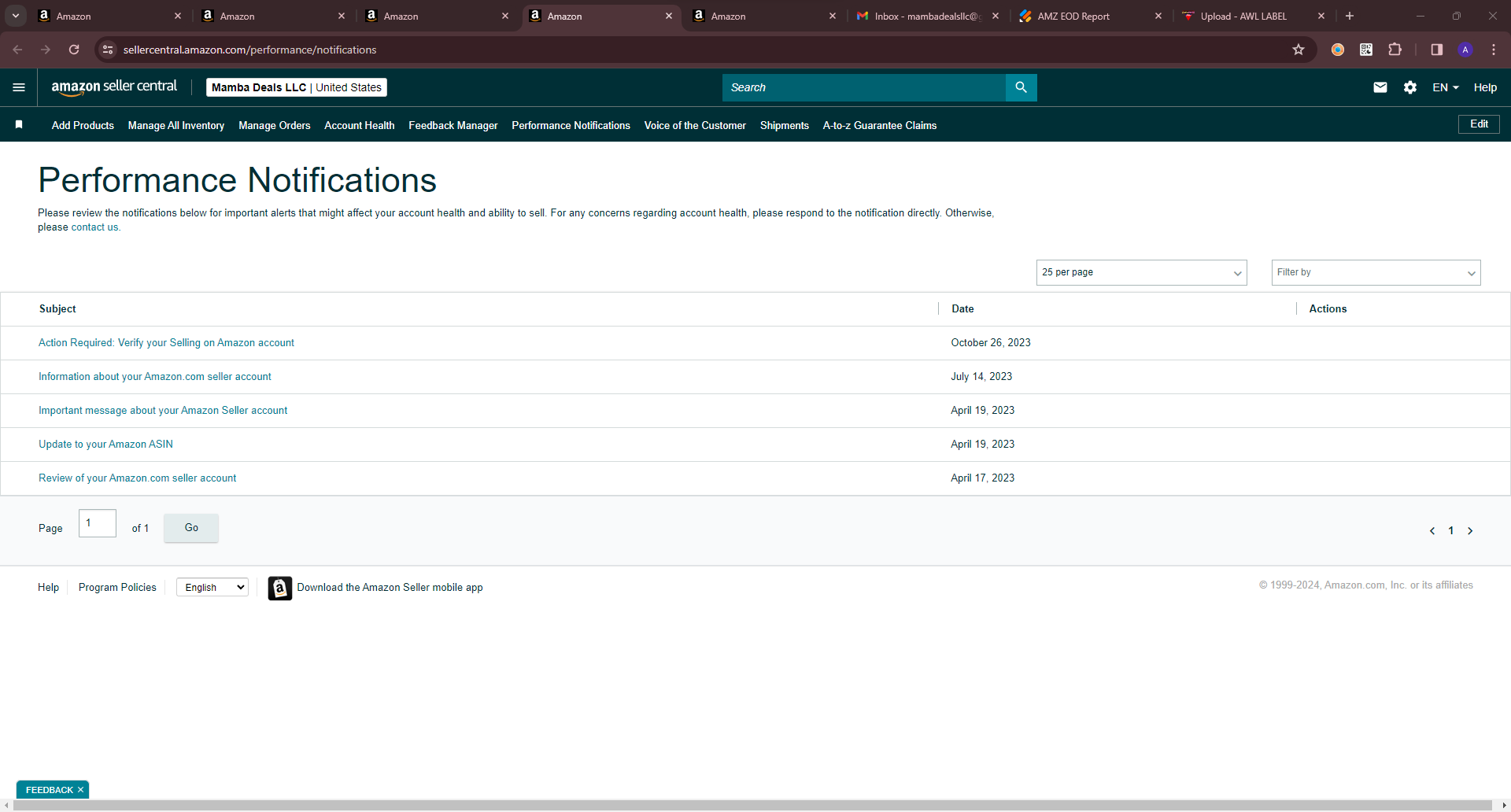Click the Amazon Seller app icon in footer
Viewport: 1511px width, 812px height.
pyautogui.click(x=280, y=588)
